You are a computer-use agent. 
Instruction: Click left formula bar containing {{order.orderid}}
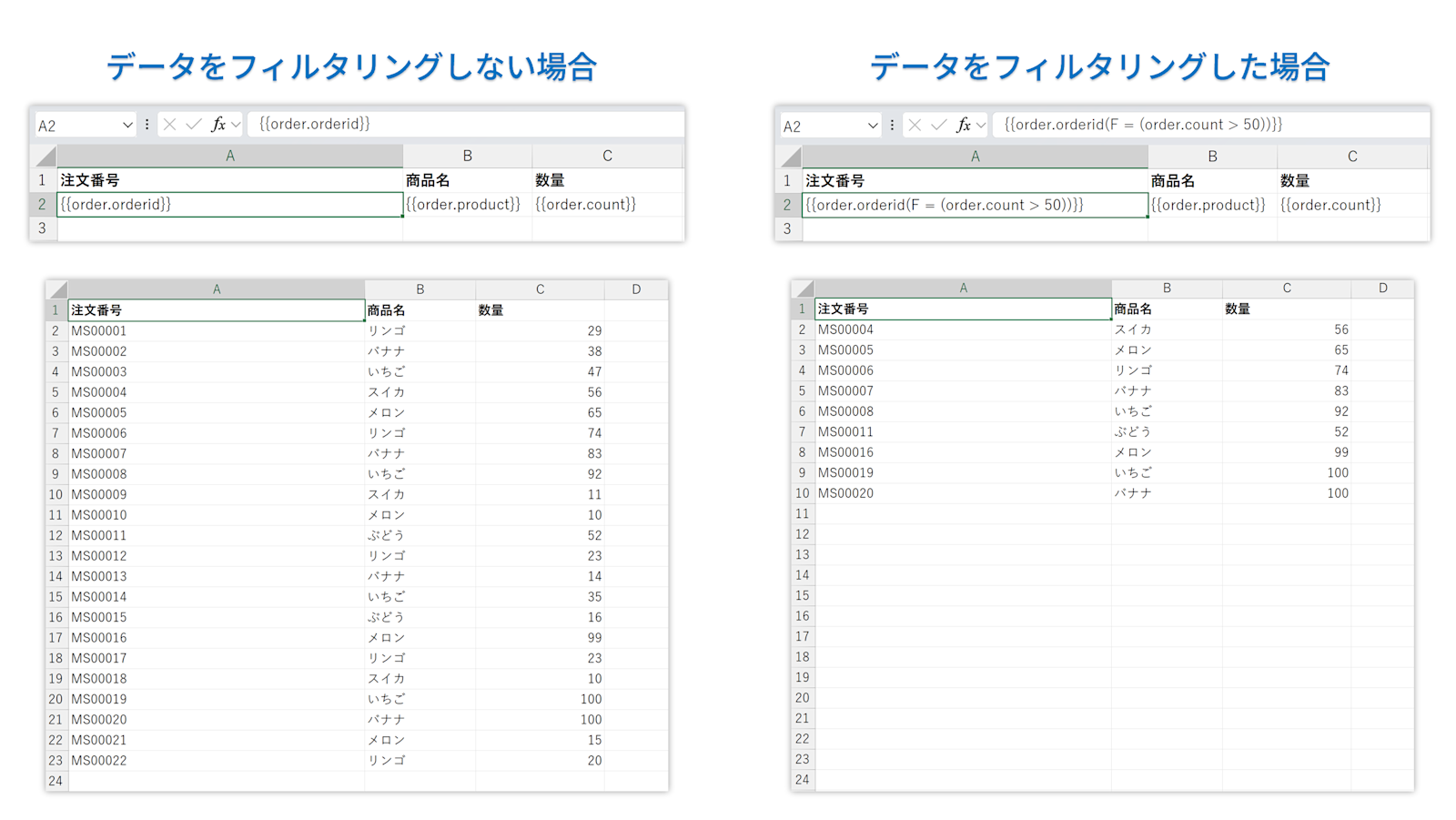click(465, 125)
